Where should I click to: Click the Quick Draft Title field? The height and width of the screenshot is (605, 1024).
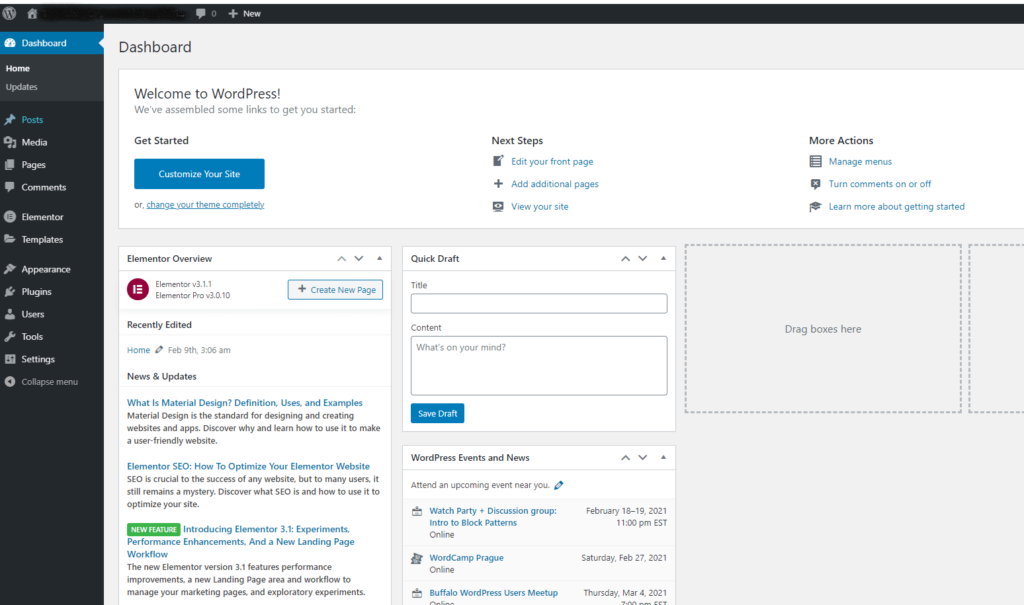[539, 303]
